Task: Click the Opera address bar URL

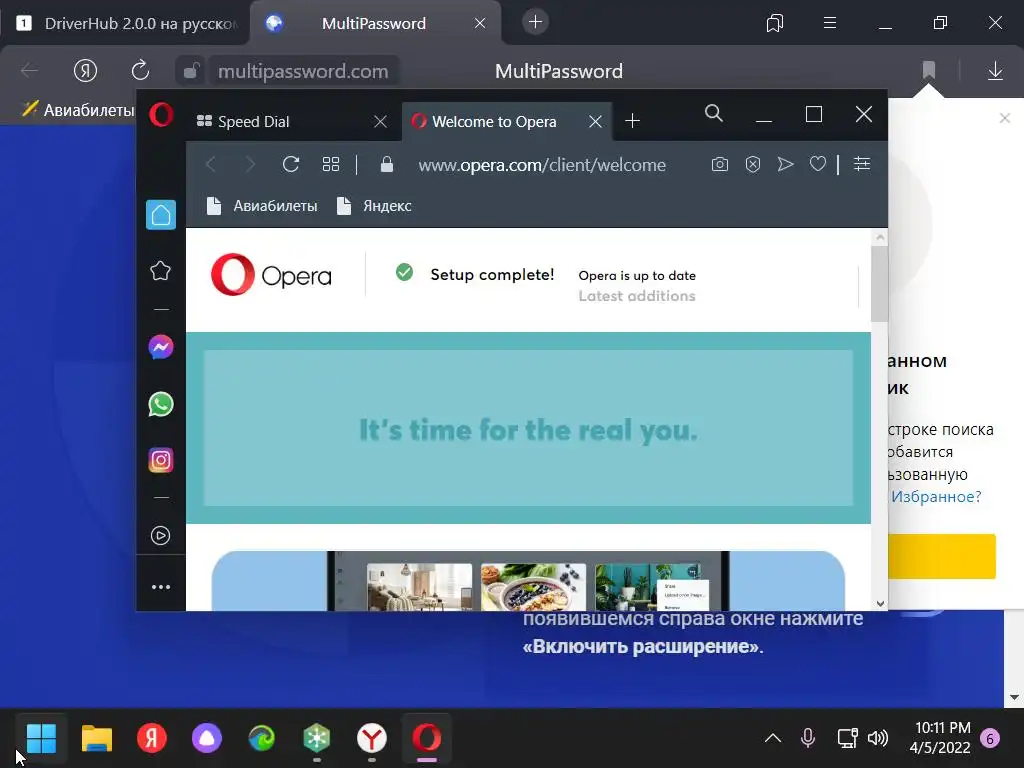Action: (x=542, y=165)
